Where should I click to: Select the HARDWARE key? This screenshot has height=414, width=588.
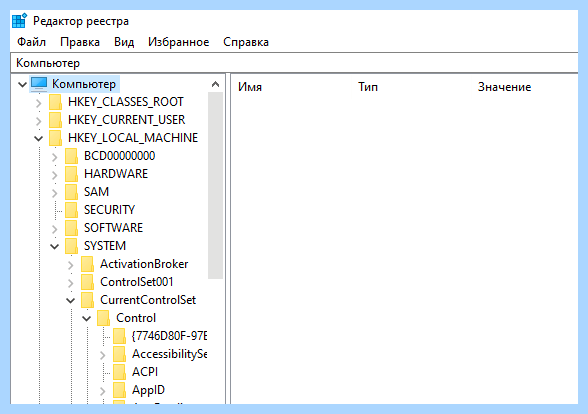[116, 174]
